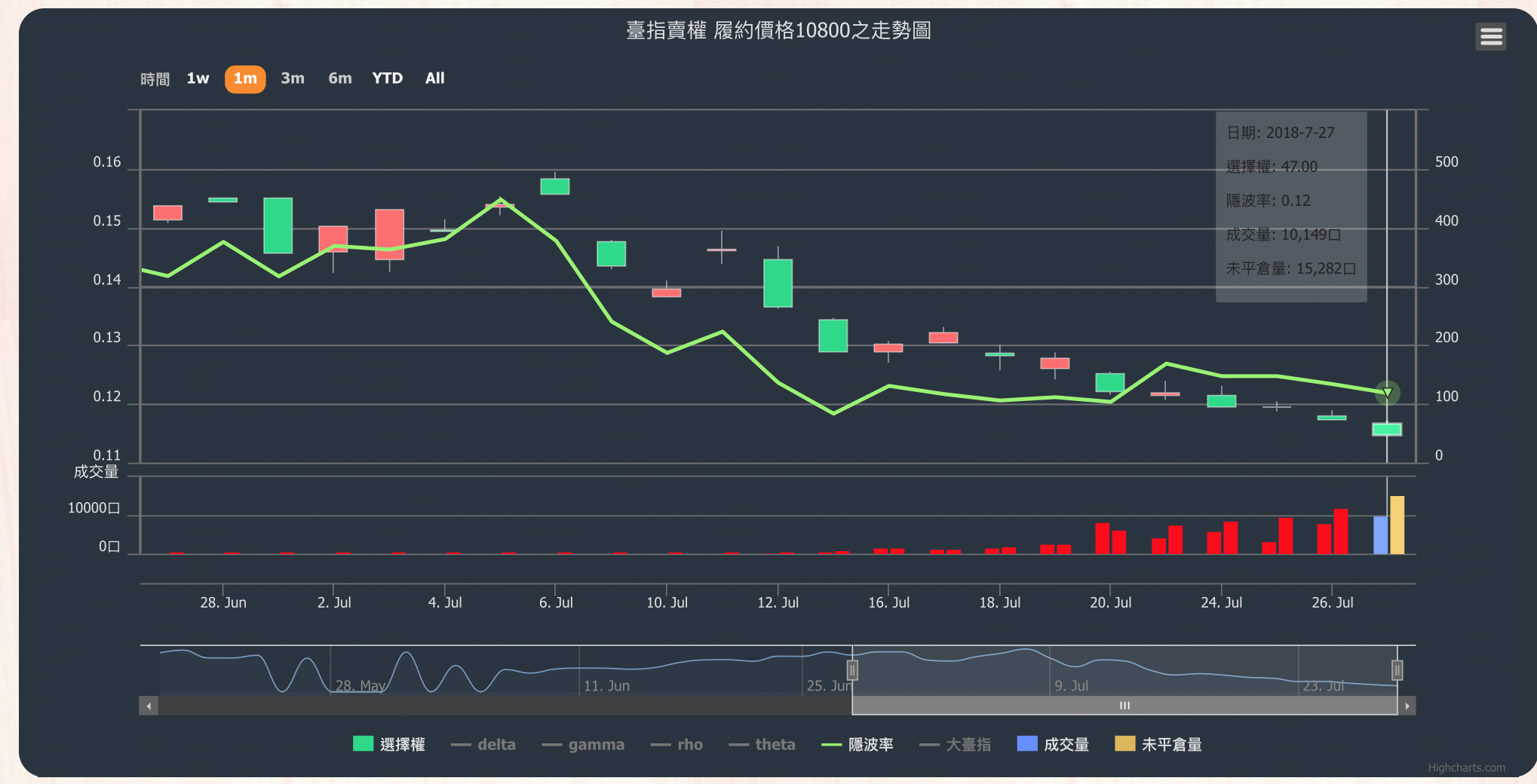Click the Highcharts.com credit link
The image size is (1537, 784).
[x=1465, y=767]
